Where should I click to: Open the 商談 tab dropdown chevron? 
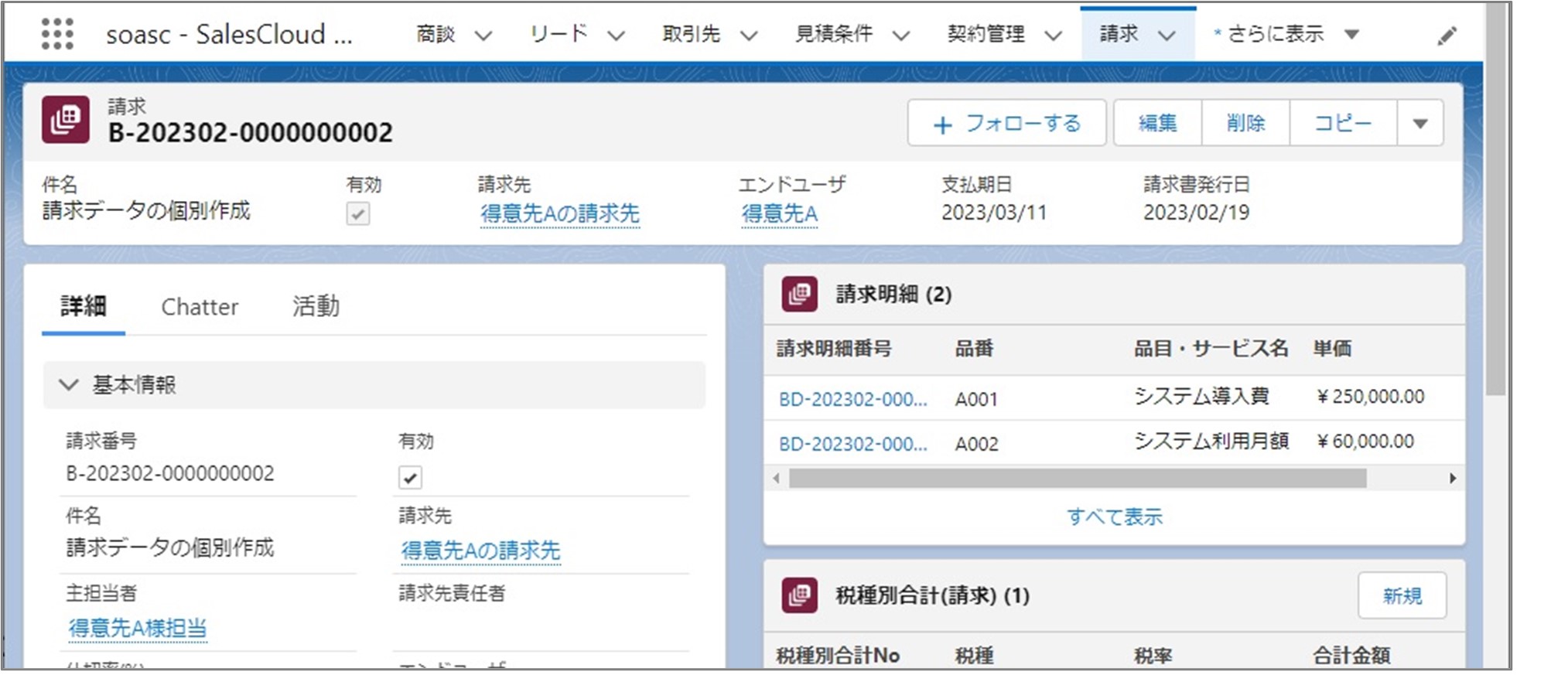[483, 36]
